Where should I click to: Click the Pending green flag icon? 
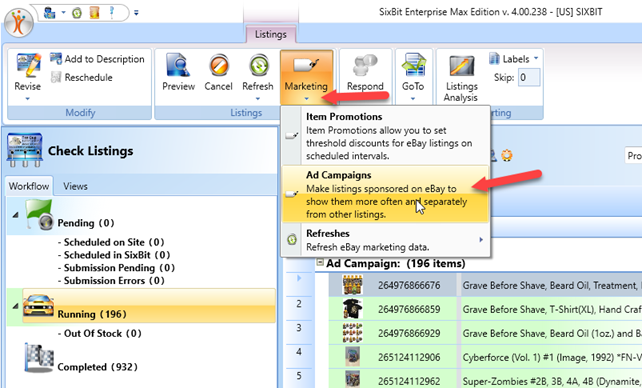click(39, 214)
